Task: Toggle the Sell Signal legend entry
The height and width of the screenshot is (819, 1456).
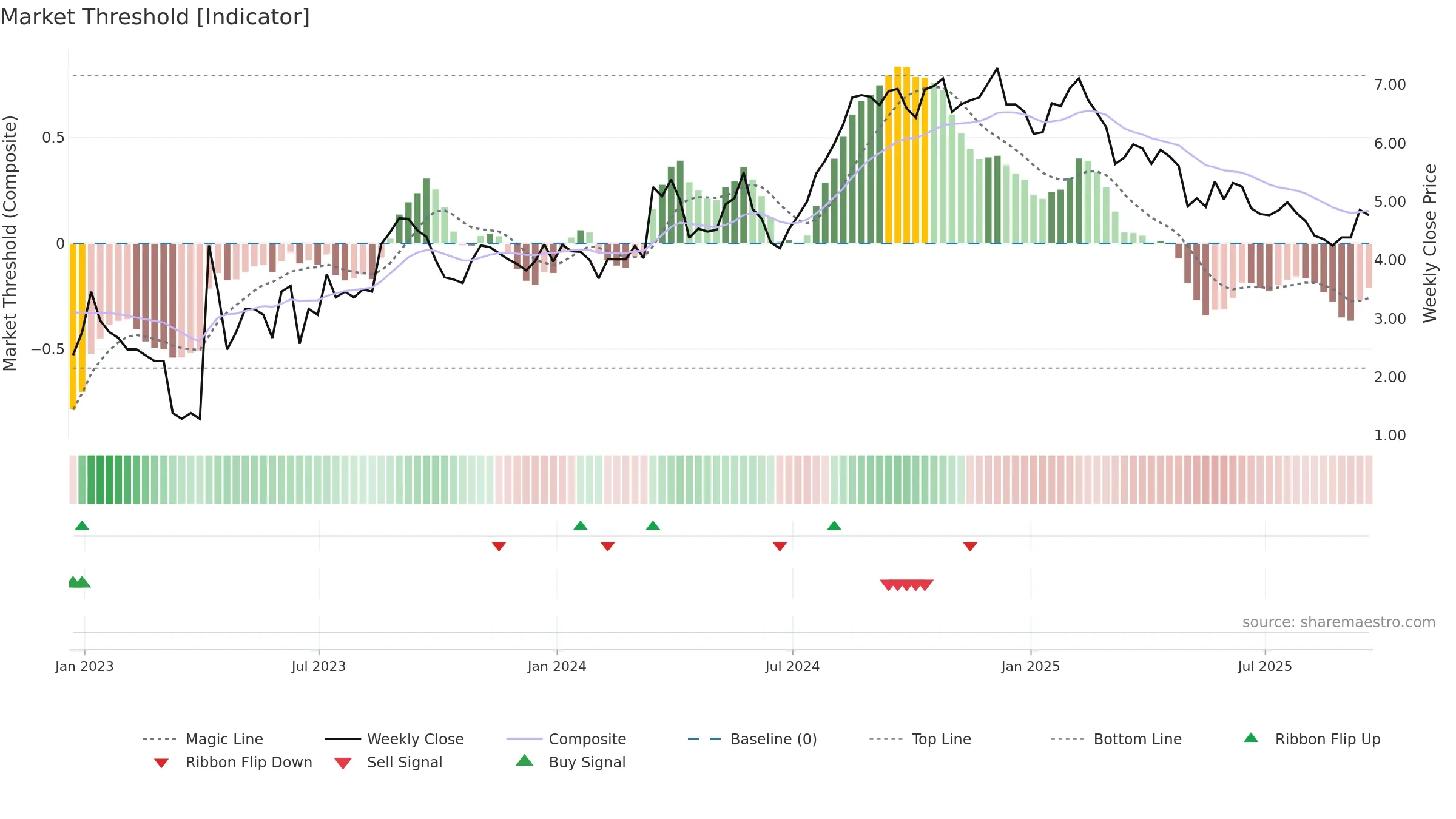Action: 388,762
